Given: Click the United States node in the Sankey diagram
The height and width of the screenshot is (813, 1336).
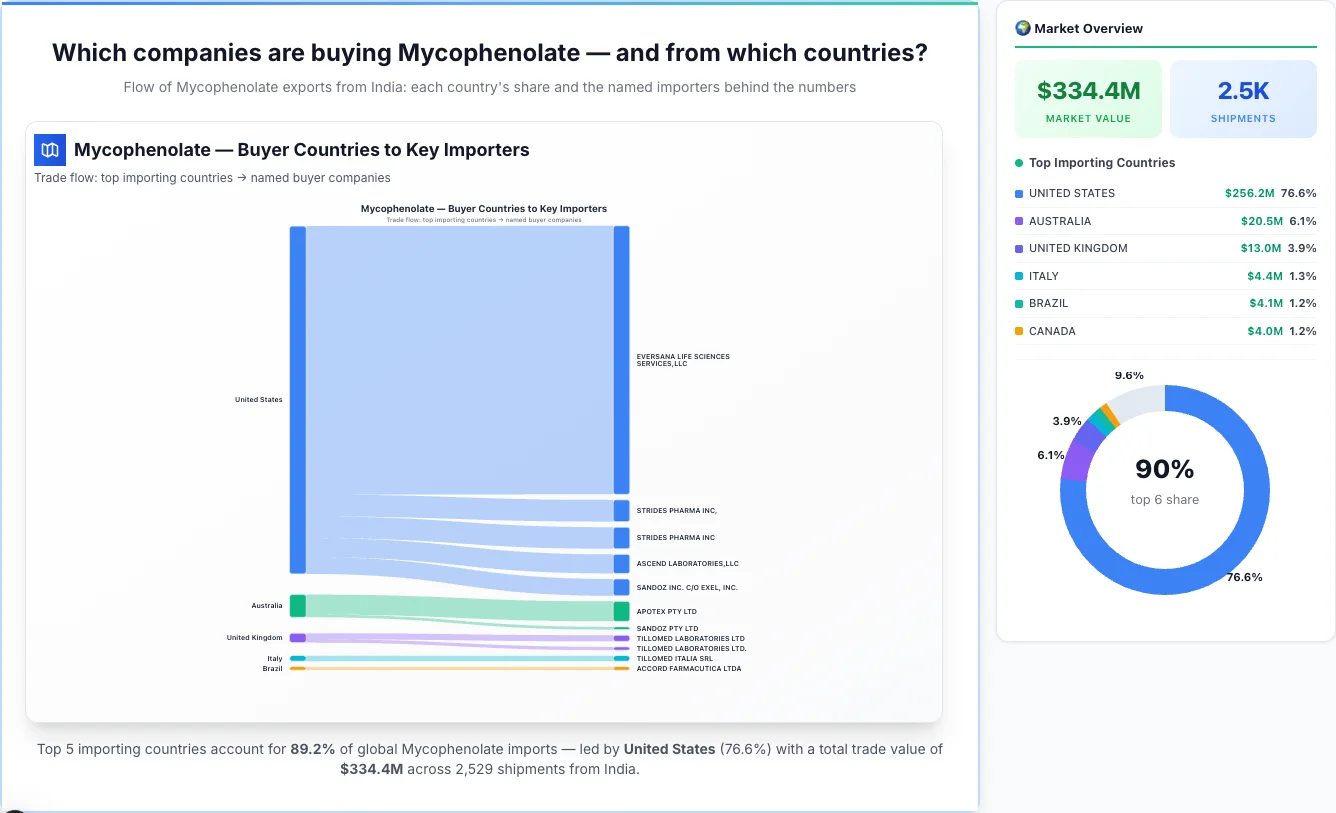Looking at the screenshot, I should tap(295, 399).
